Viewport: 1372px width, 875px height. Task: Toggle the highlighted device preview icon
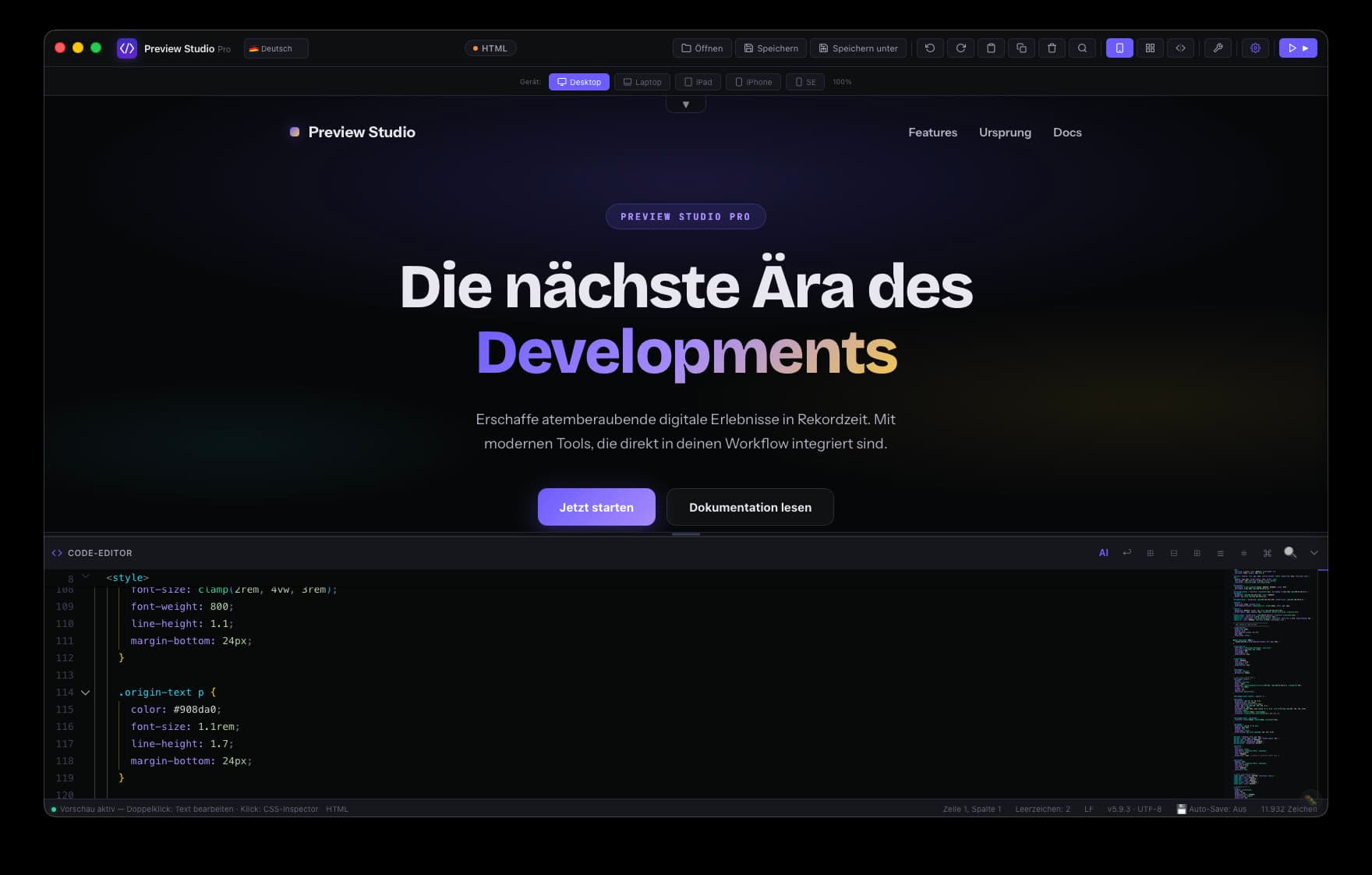pyautogui.click(x=1119, y=48)
